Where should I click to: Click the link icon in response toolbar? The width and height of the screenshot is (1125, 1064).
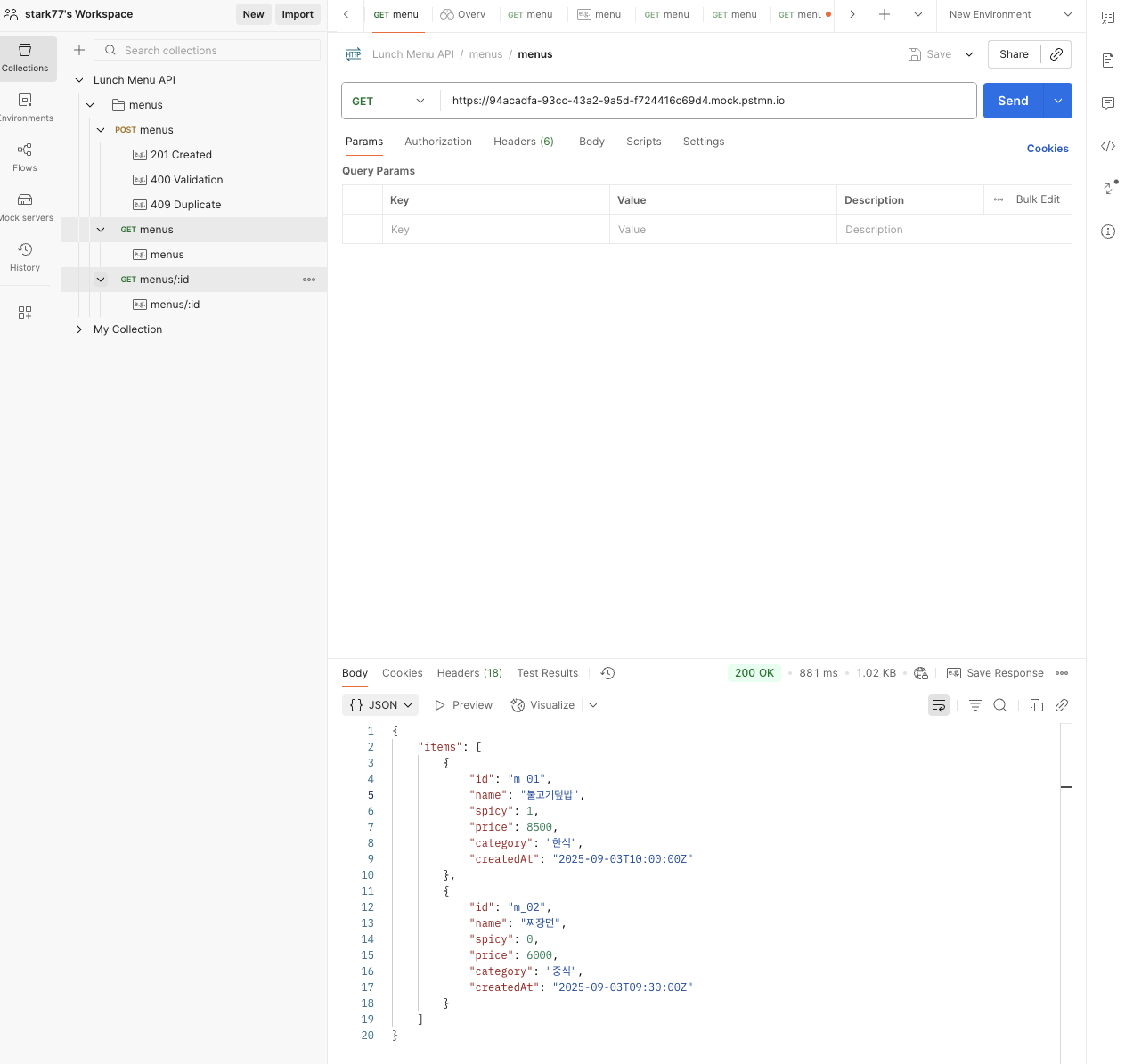click(1062, 705)
